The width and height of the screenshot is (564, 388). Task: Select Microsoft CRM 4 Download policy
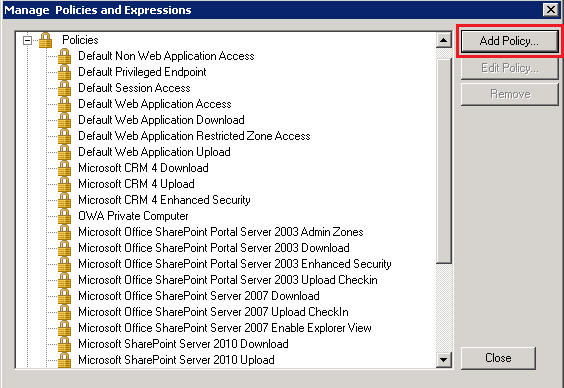pos(143,168)
